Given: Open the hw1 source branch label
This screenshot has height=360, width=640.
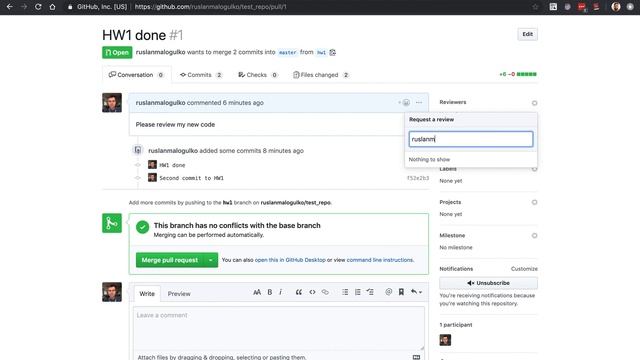Looking at the screenshot, I should (321, 52).
